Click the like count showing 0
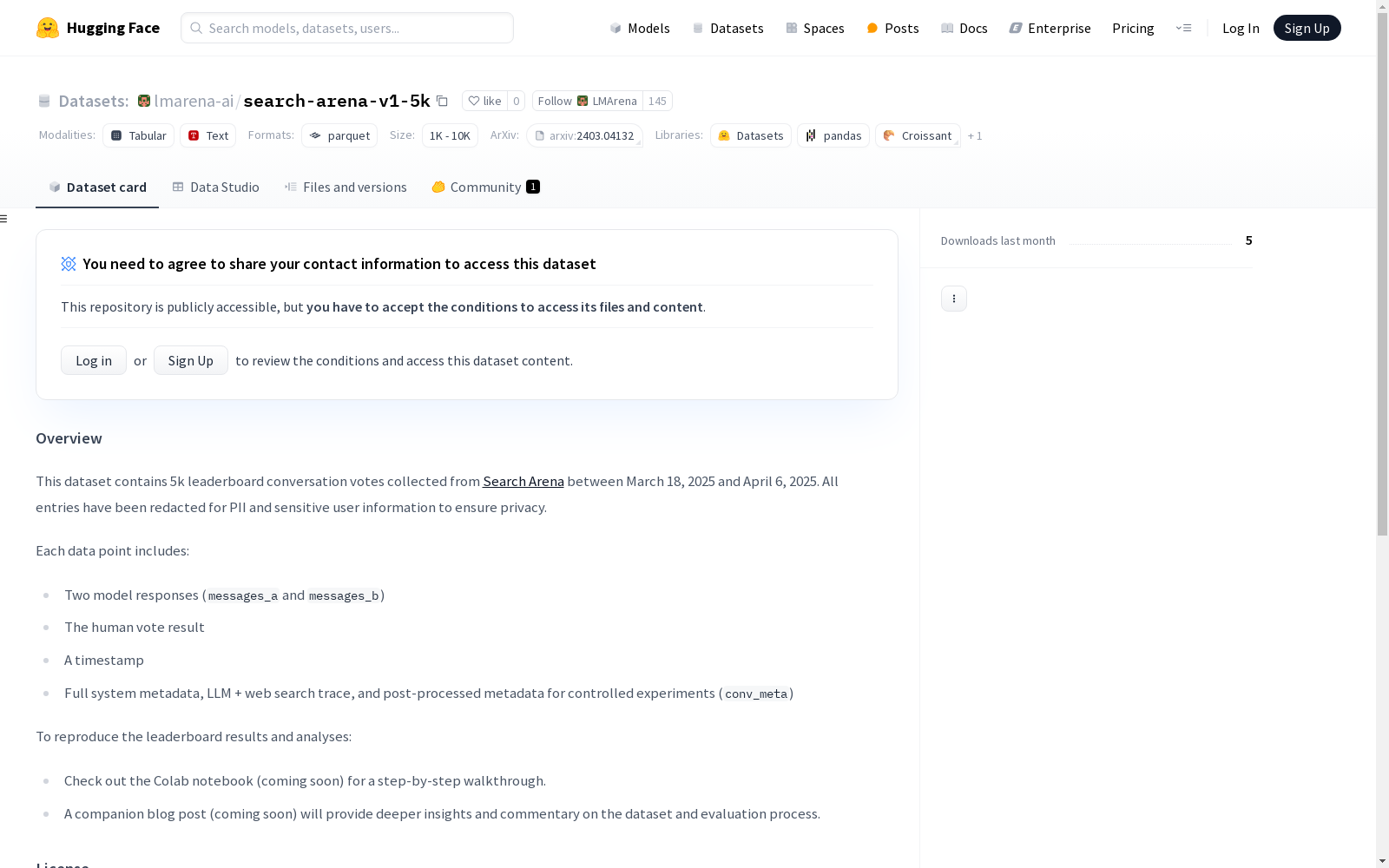Viewport: 1389px width, 868px height. (516, 101)
